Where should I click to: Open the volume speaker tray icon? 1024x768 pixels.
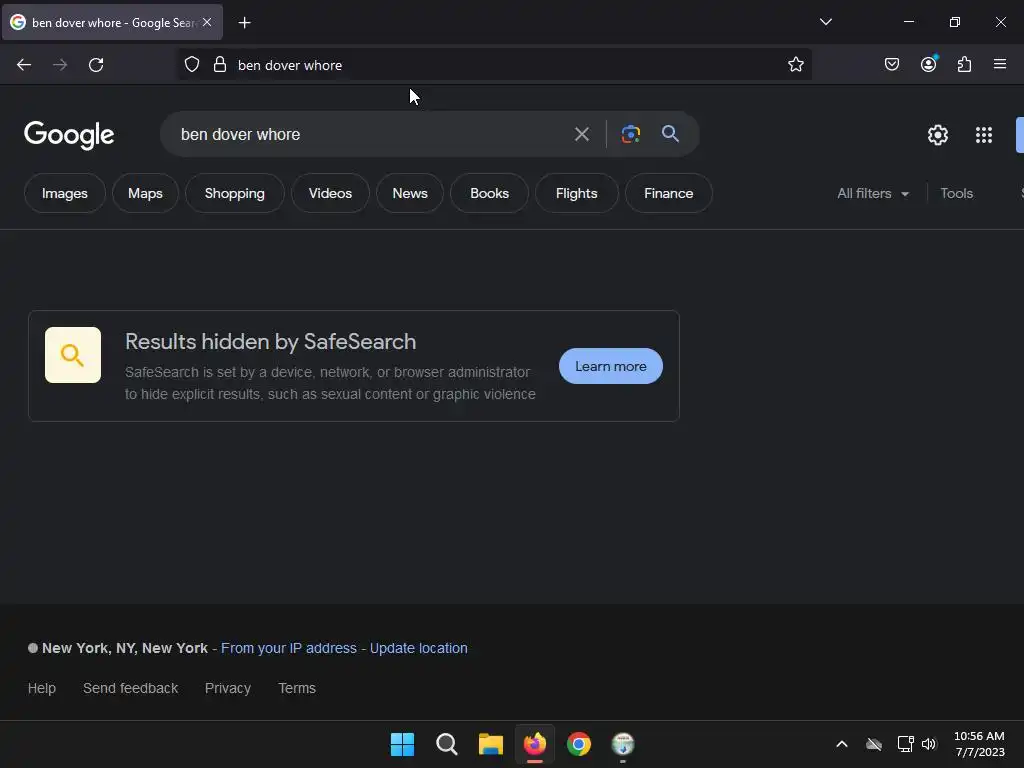click(x=929, y=744)
